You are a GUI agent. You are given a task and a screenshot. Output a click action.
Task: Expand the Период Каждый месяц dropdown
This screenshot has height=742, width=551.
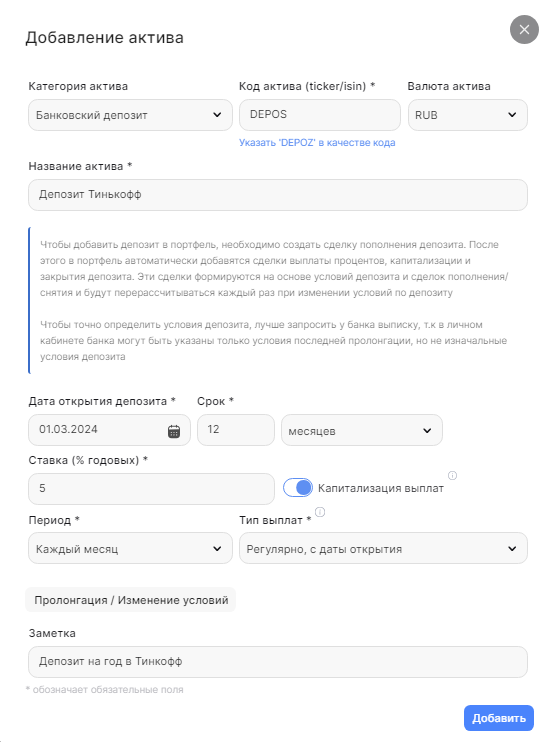130,548
